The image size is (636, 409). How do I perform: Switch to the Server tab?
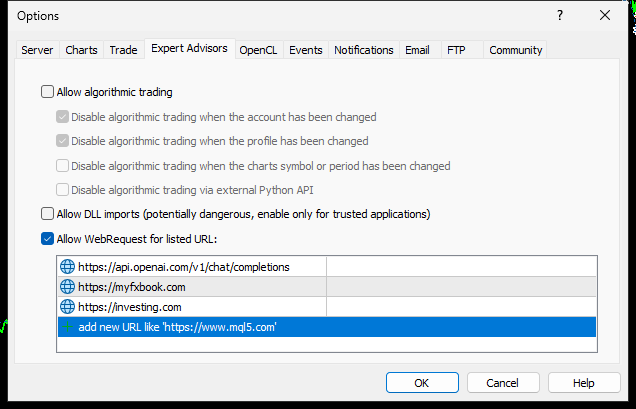(38, 50)
